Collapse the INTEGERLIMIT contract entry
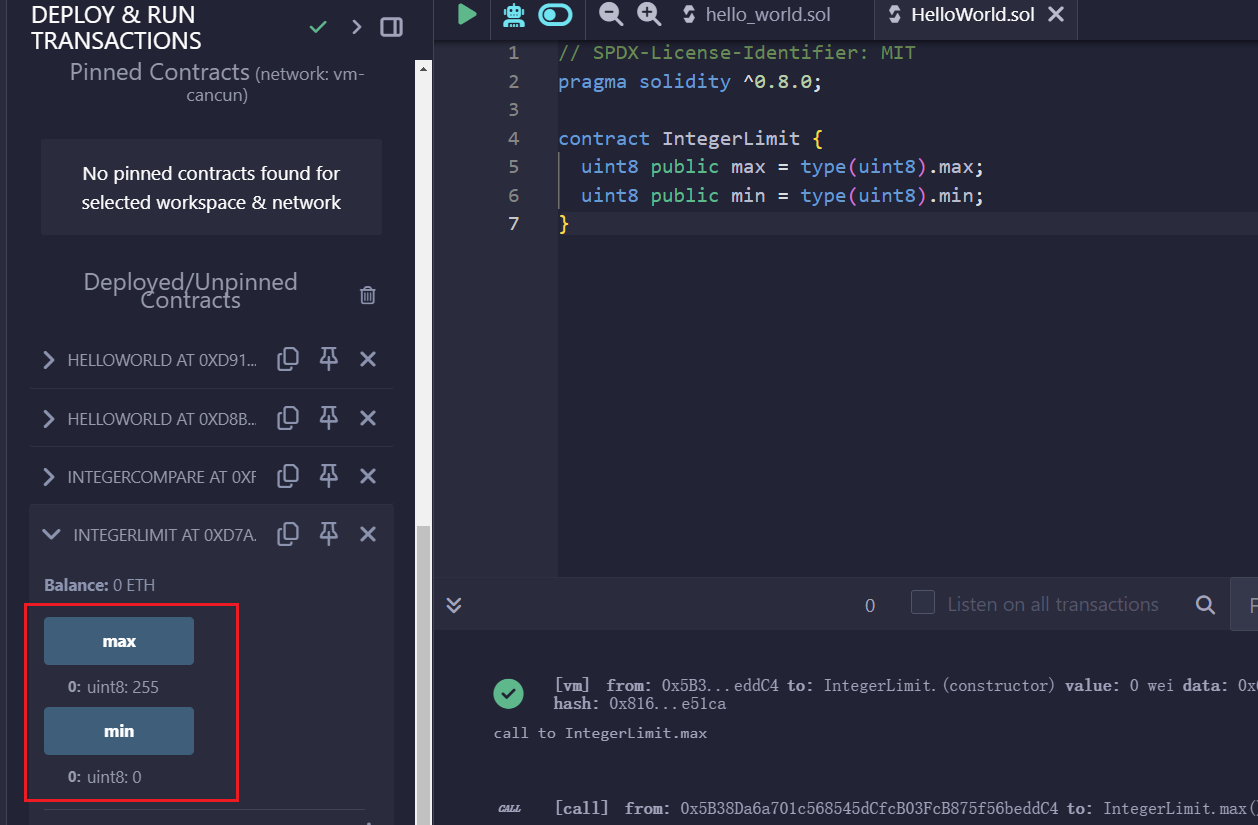The width and height of the screenshot is (1258, 825). 51,535
